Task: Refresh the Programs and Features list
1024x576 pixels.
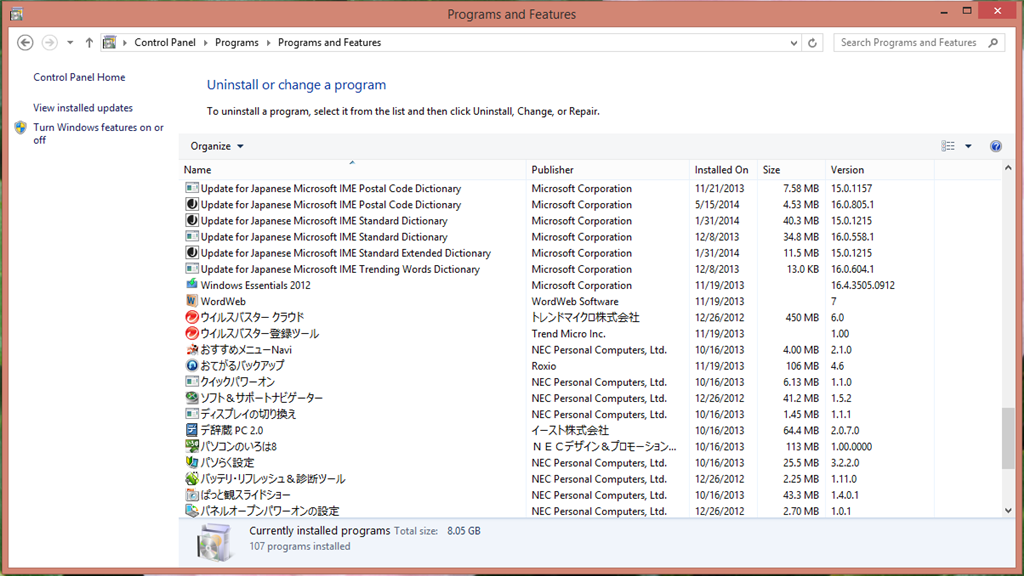Action: [x=812, y=43]
